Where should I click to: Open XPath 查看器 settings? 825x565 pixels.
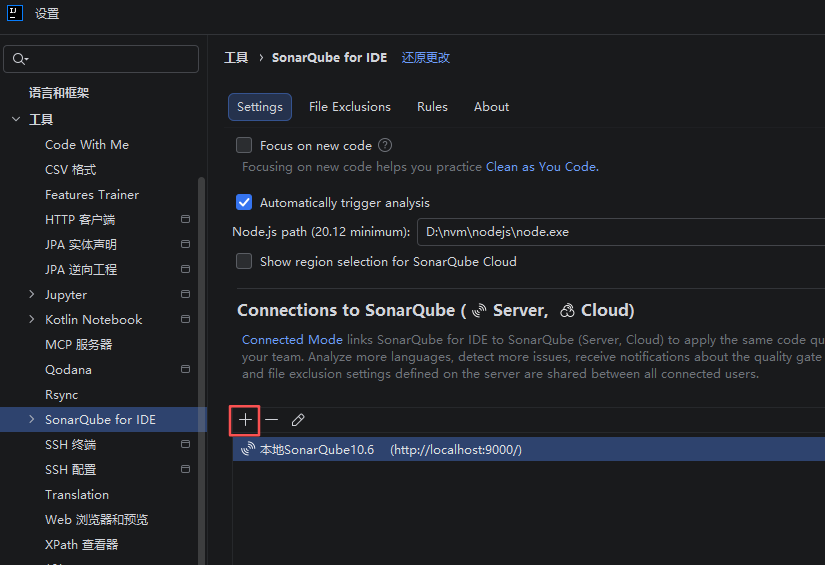pos(82,544)
